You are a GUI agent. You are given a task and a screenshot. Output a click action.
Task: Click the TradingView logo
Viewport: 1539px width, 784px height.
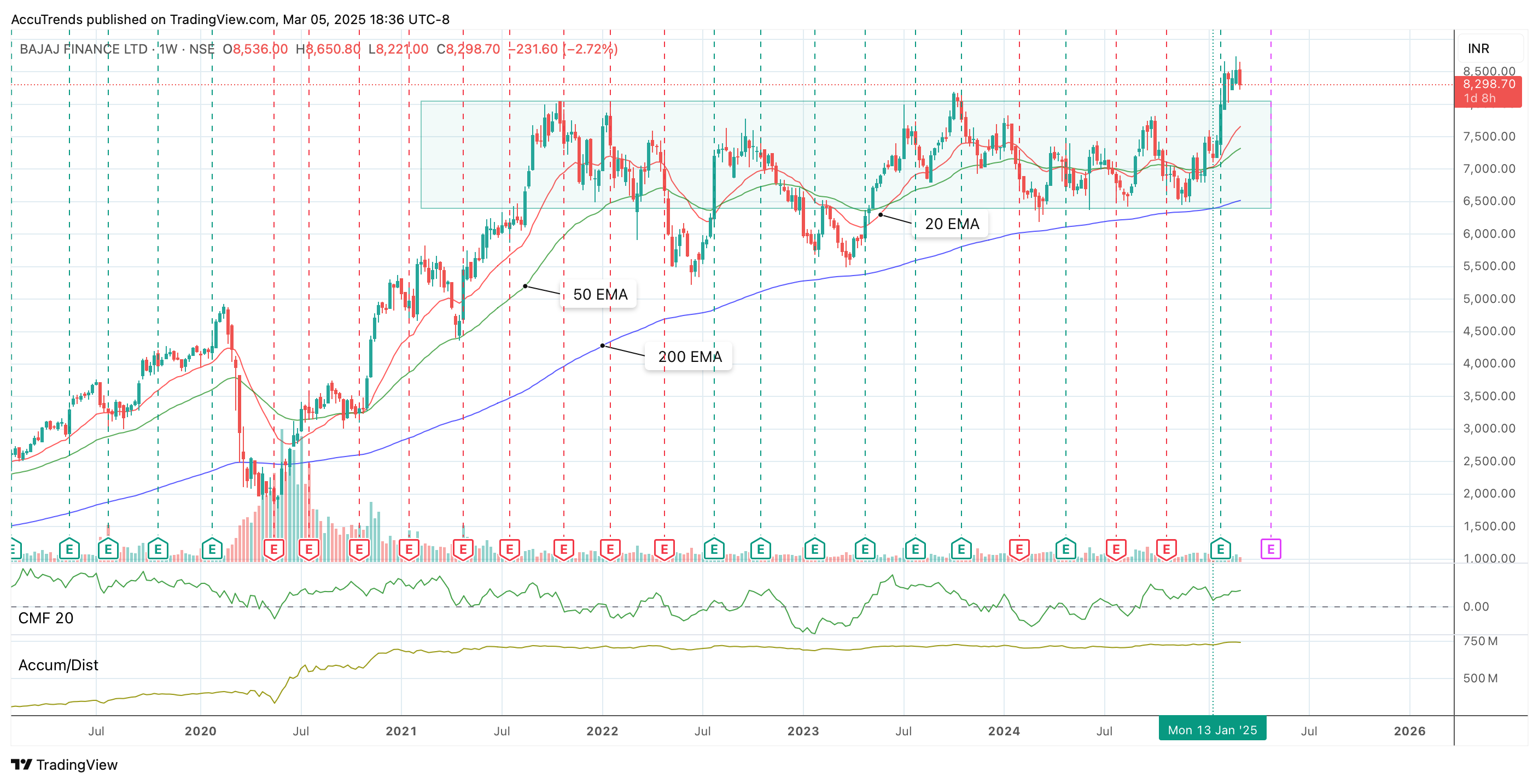click(x=65, y=764)
